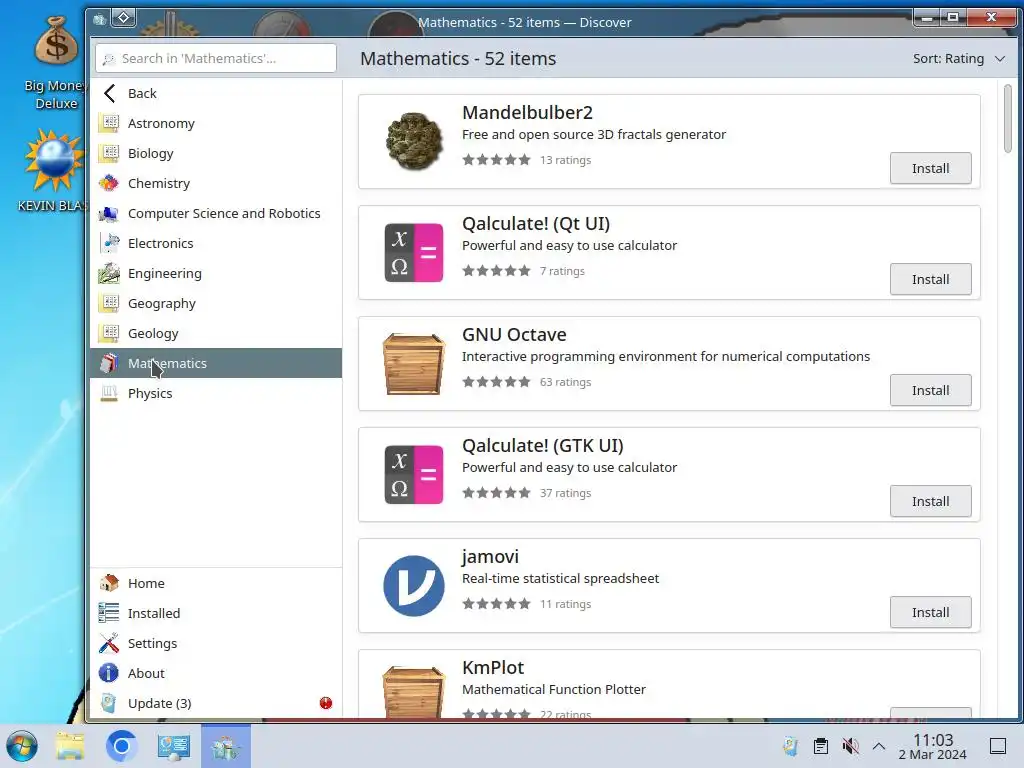Click the Qalculate! (Qt UI) app icon
Screen dimensions: 1024x768
coord(414,252)
